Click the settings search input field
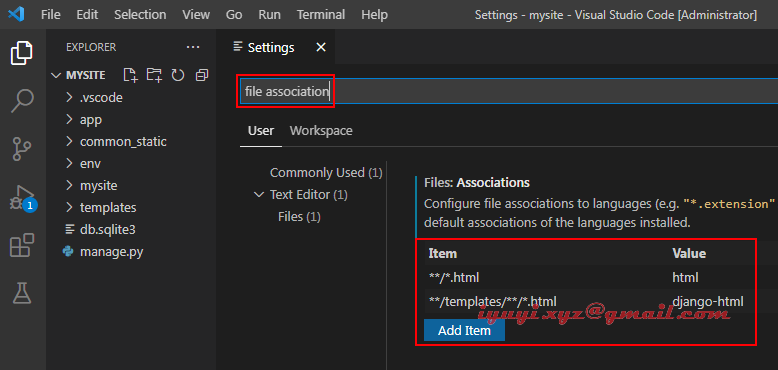778x370 pixels. (508, 91)
